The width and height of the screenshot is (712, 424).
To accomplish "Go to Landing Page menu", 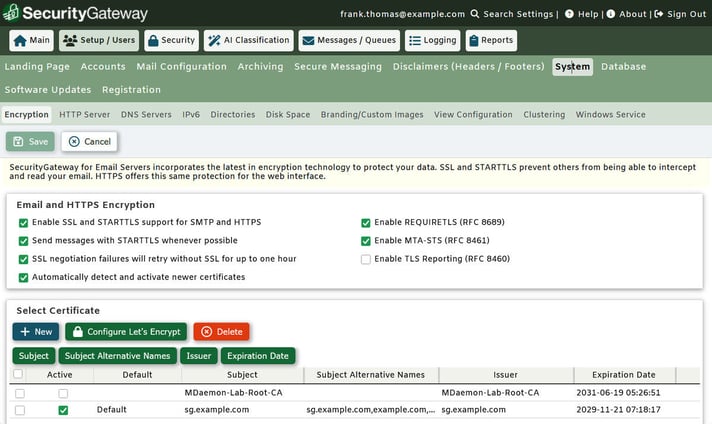I will point(37,67).
